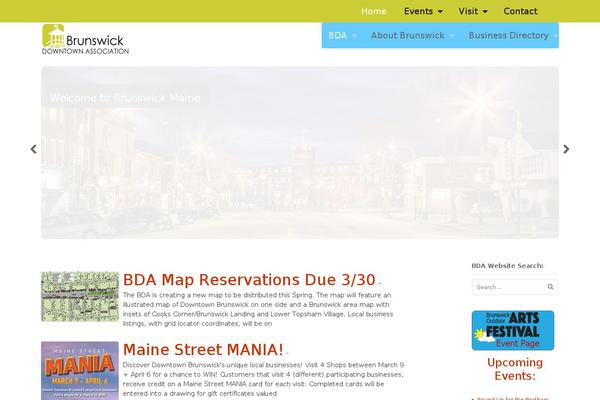Click the Brunswick Downtown Association logo
The height and width of the screenshot is (400, 600).
[85, 39]
